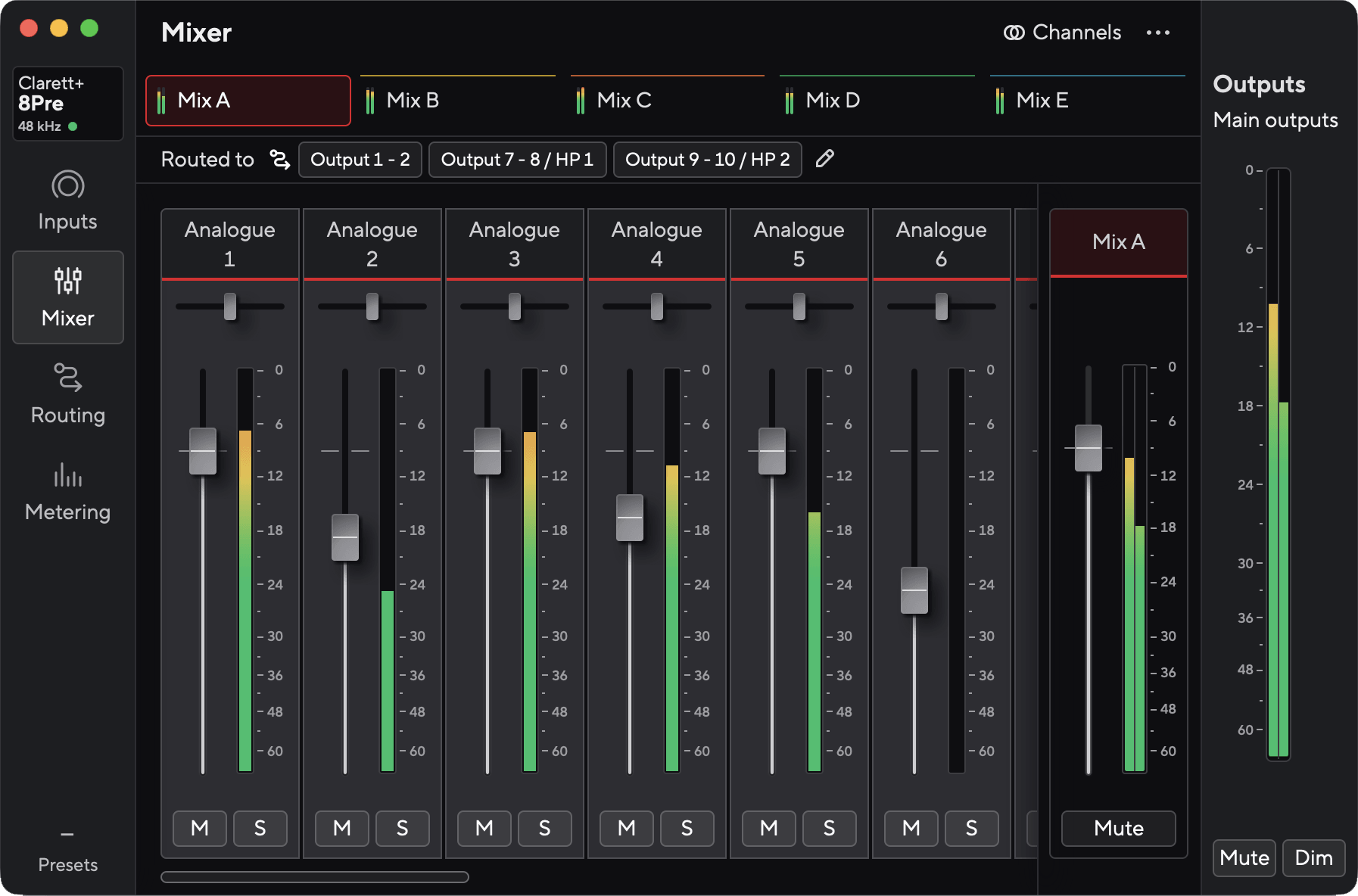Mute Analogue 5 channel

tap(769, 829)
